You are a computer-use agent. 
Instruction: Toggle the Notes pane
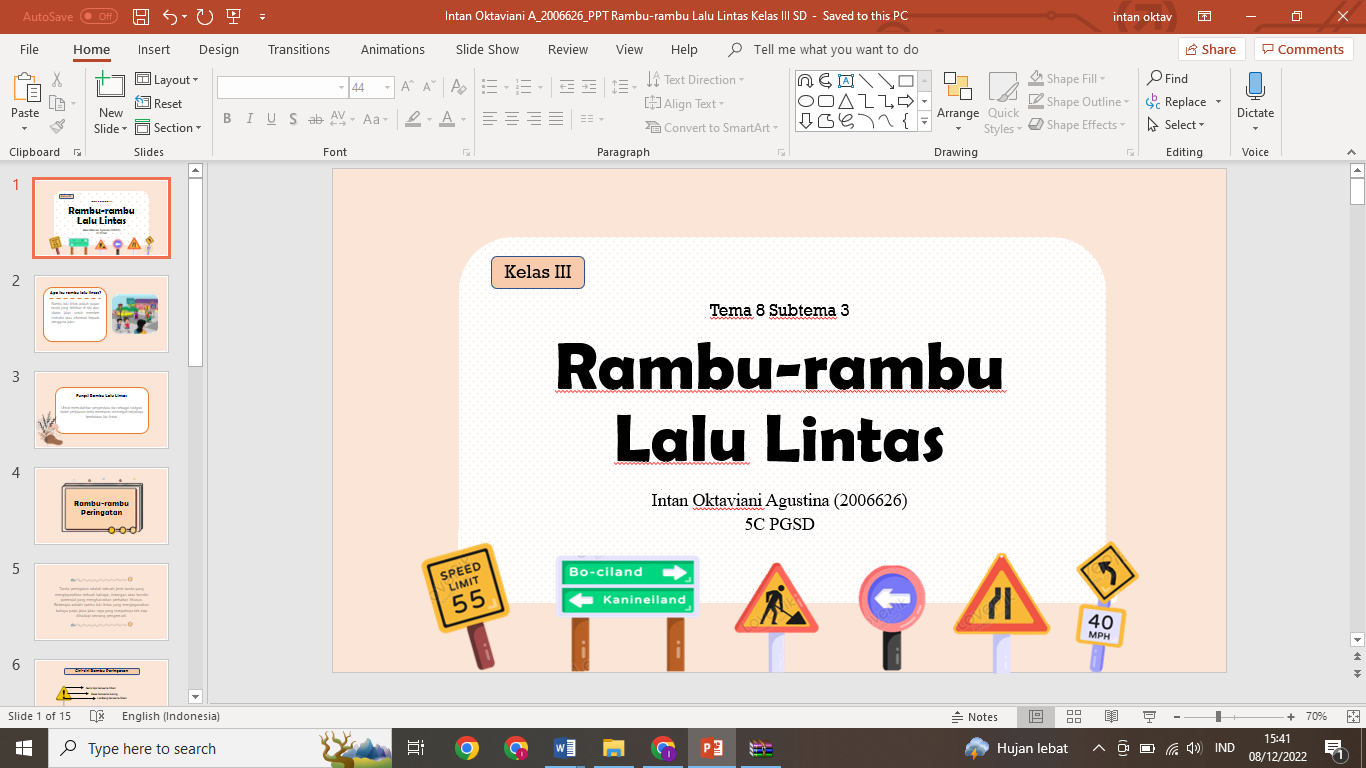coord(973,717)
